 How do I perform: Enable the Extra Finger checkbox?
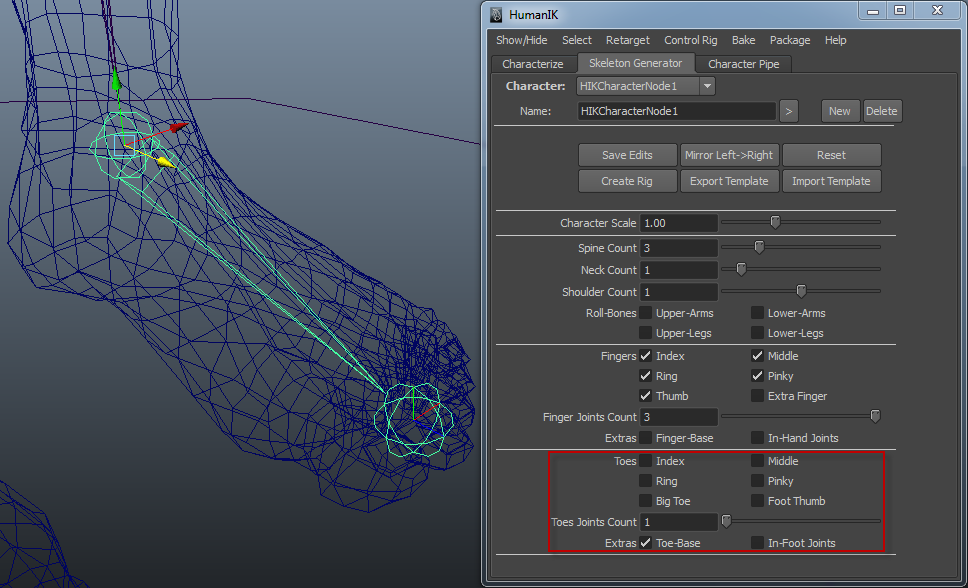pyautogui.click(x=758, y=396)
